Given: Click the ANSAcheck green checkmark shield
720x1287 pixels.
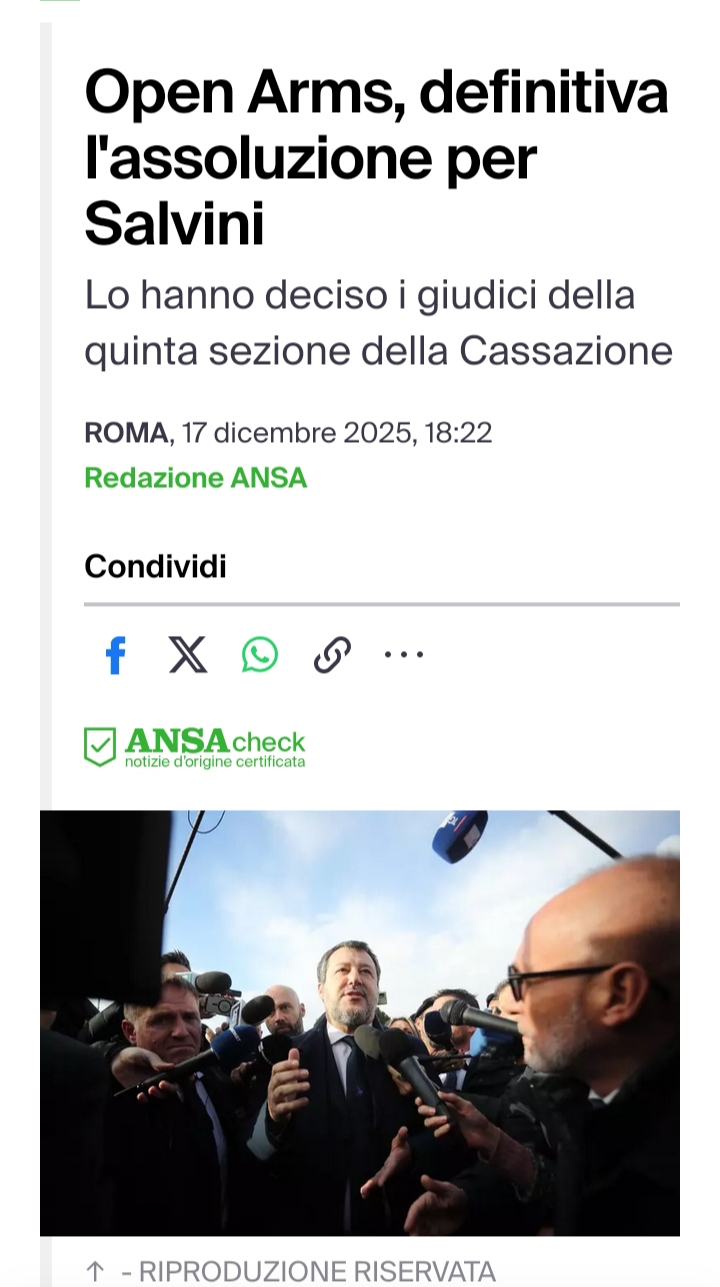Looking at the screenshot, I should click(x=100, y=747).
